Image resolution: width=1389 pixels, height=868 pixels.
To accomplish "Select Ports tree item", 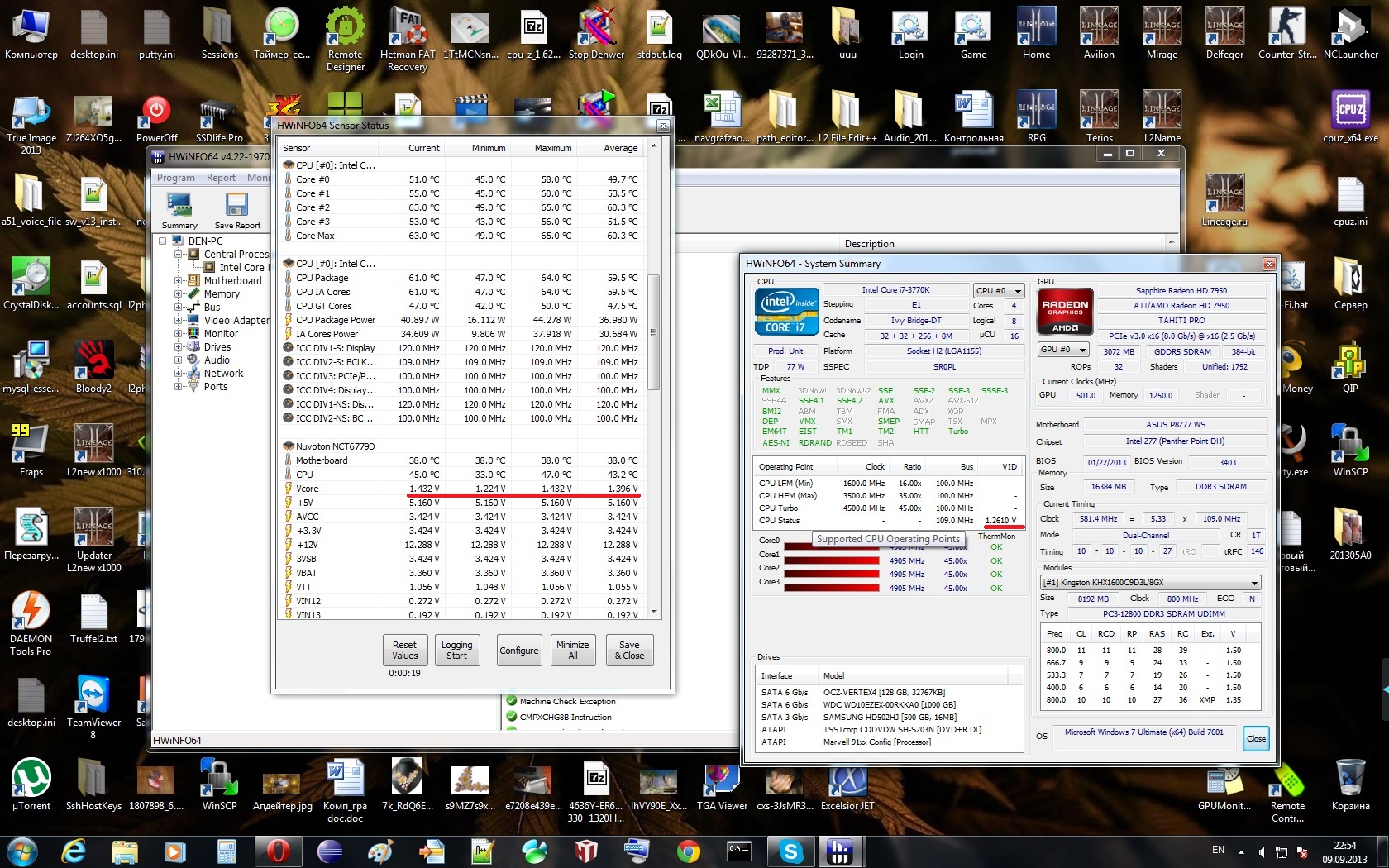I will click(x=215, y=387).
